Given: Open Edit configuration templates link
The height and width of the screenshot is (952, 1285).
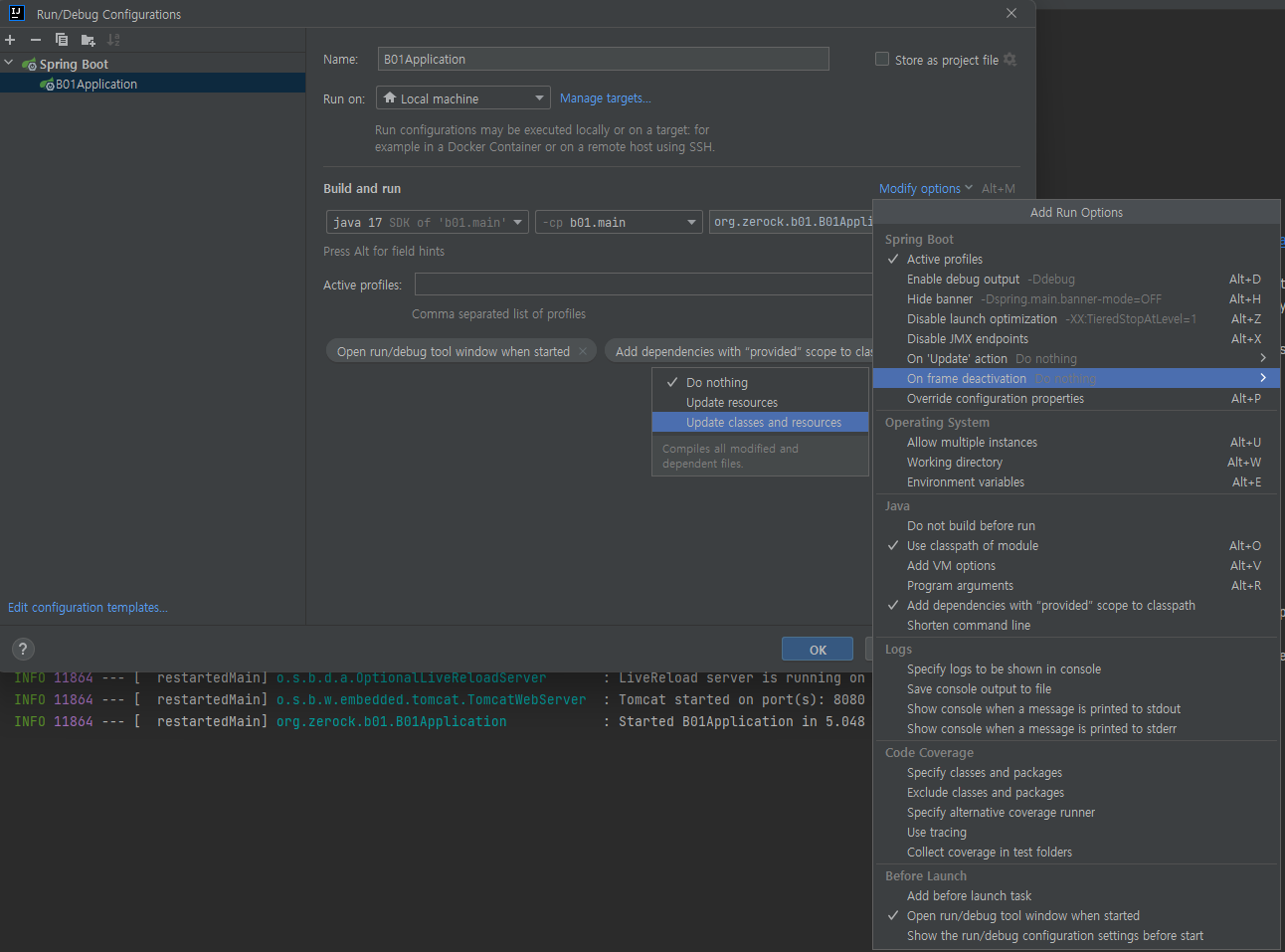Looking at the screenshot, I should tap(88, 607).
